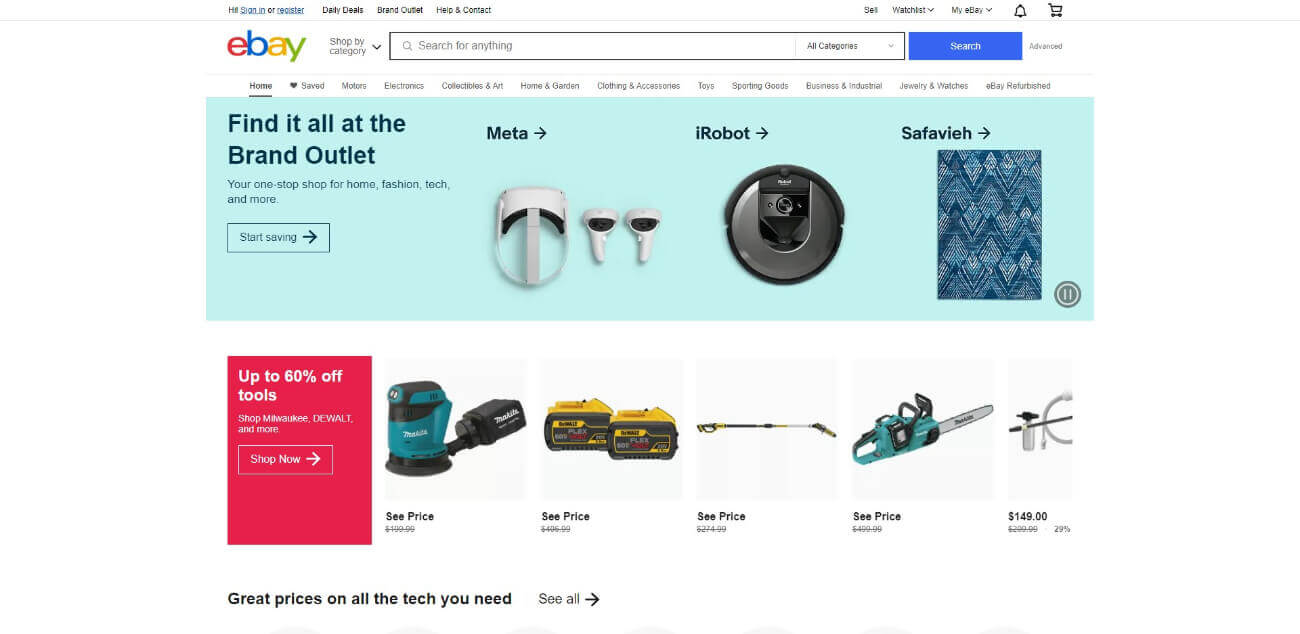The height and width of the screenshot is (634, 1300).
Task: Pause the banner carousel
Action: 1068,294
